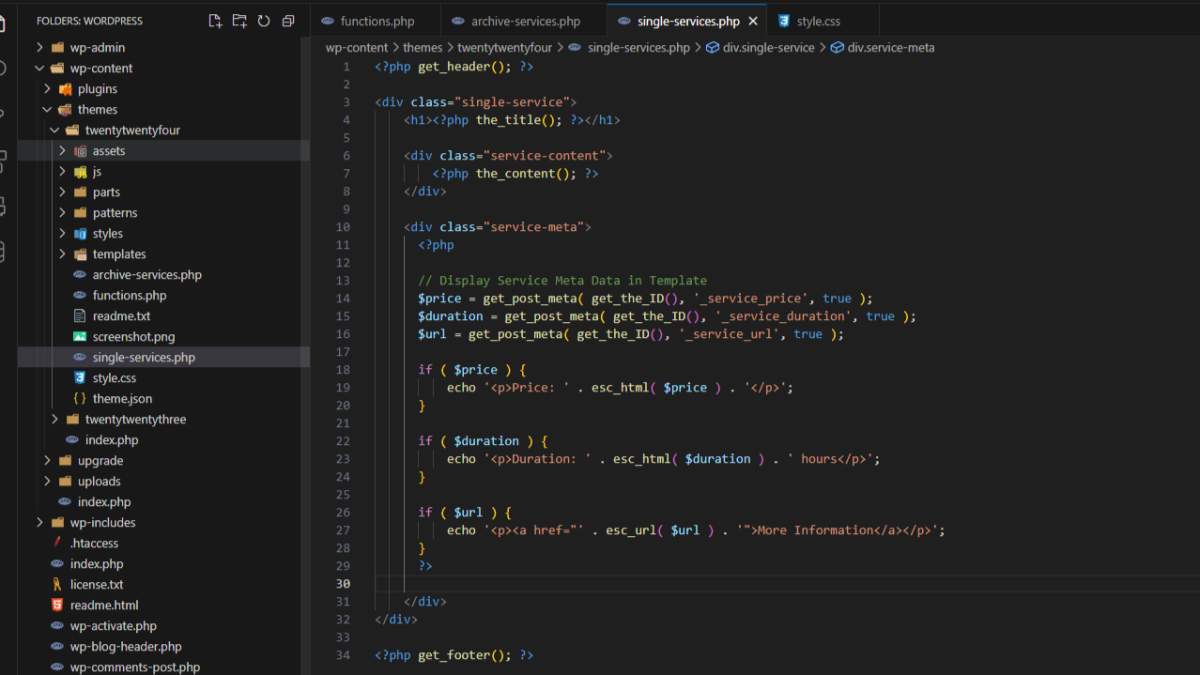Close the single-services.php tab
1200x675 pixels.
point(753,21)
